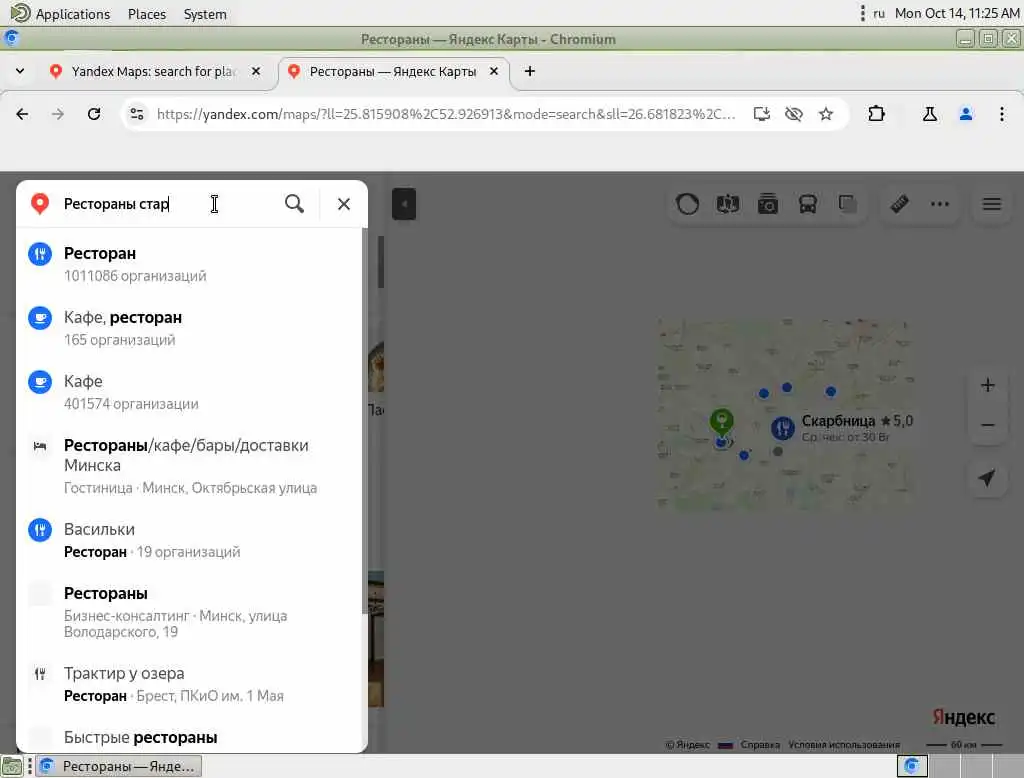
Task: Click the search magnifier icon in Yandex Maps
Action: click(295, 204)
